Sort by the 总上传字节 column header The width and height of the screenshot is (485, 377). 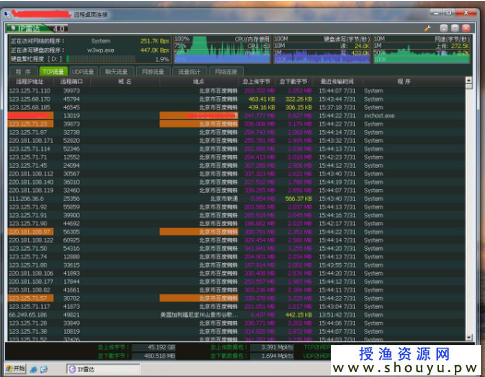257,81
